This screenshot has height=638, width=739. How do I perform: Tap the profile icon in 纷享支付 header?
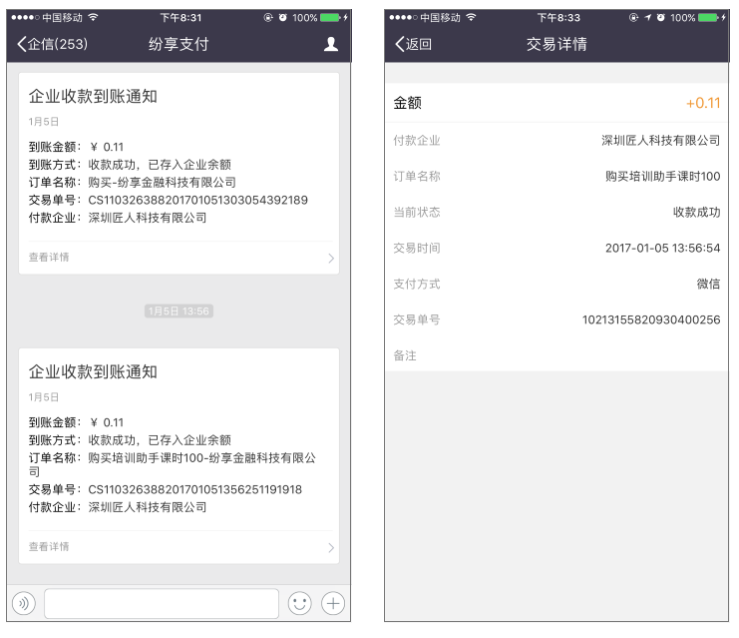tap(330, 44)
